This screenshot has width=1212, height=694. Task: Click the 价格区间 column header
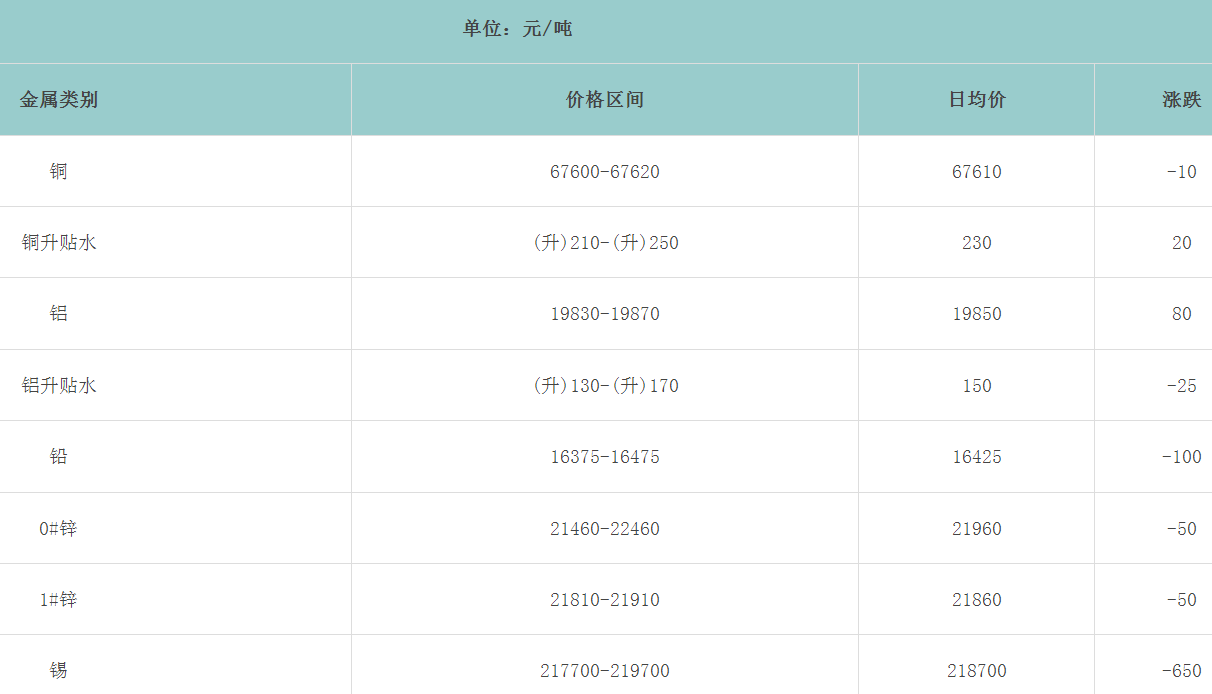pos(604,100)
